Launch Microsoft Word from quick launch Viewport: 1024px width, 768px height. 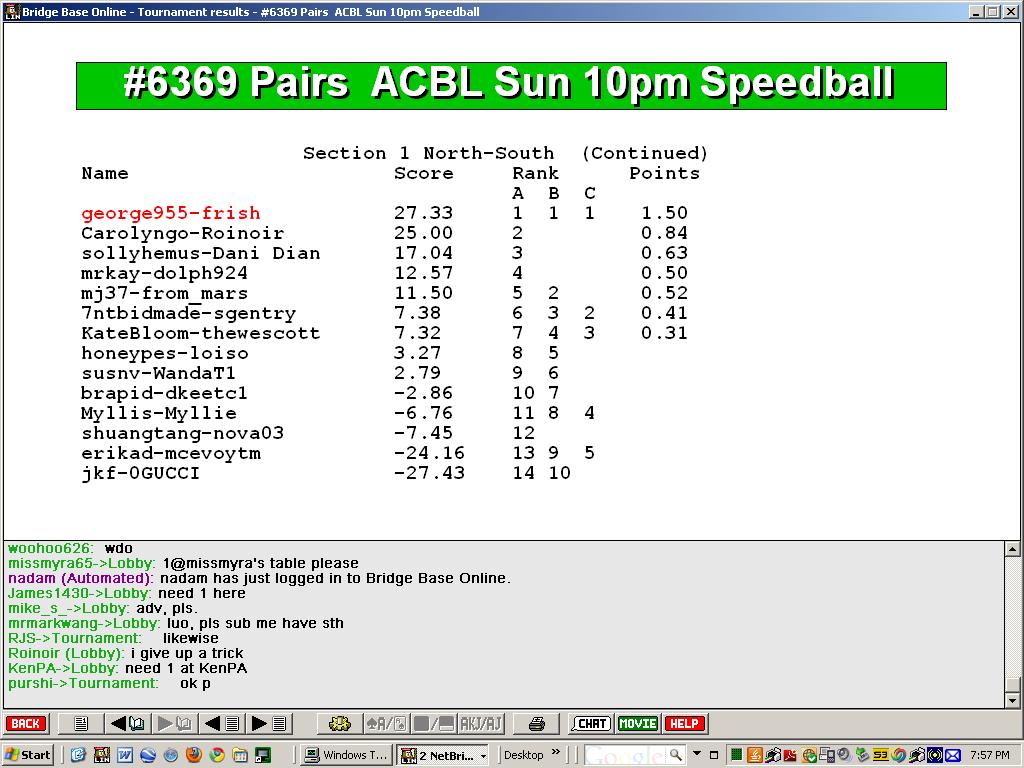point(125,755)
